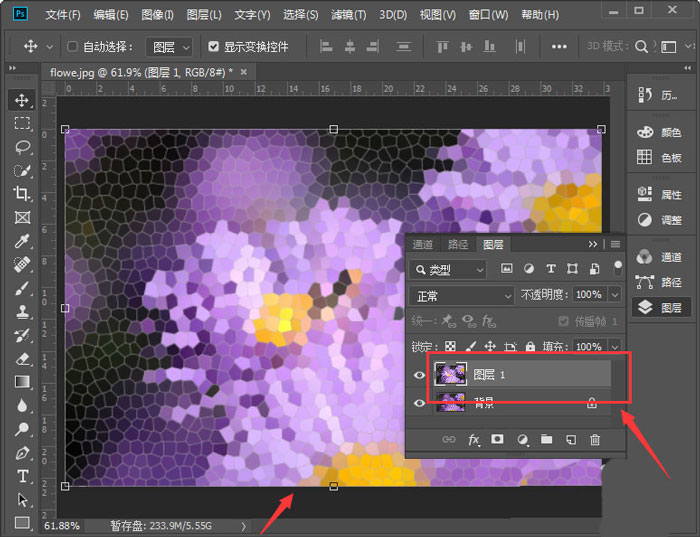Select the Frame tool
The image size is (700, 537).
tap(21, 218)
